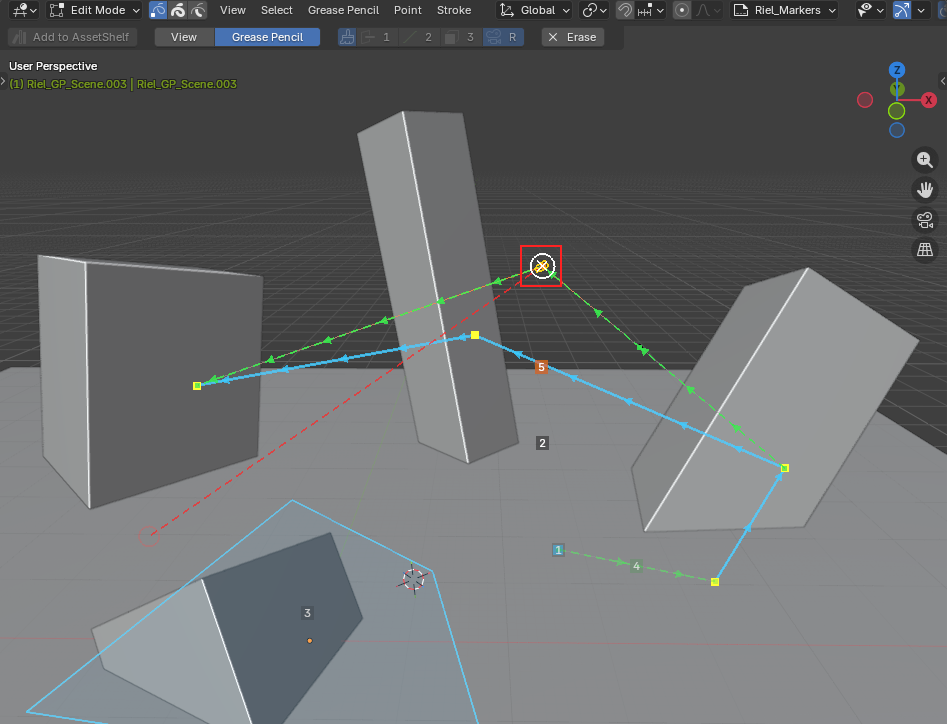Open snapping options dropdown
The width and height of the screenshot is (947, 724).
(x=650, y=10)
